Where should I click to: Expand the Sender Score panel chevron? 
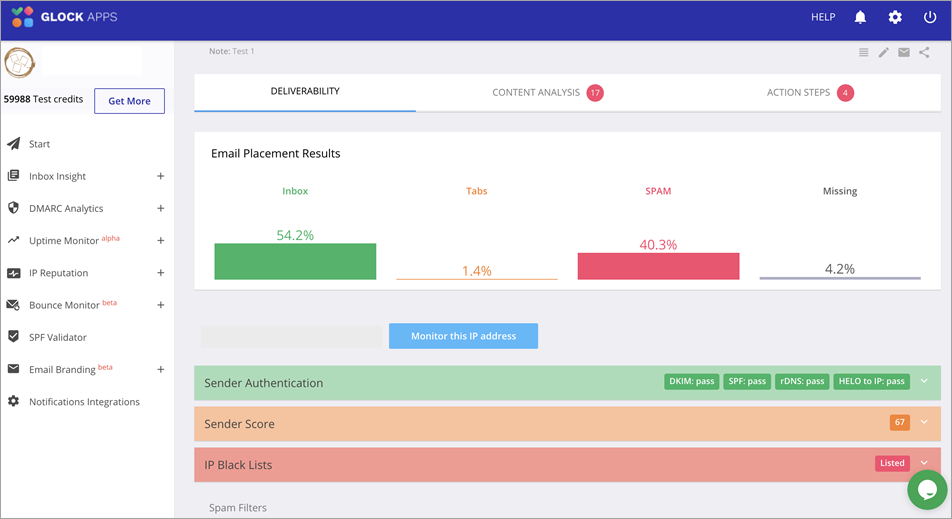pyautogui.click(x=924, y=423)
